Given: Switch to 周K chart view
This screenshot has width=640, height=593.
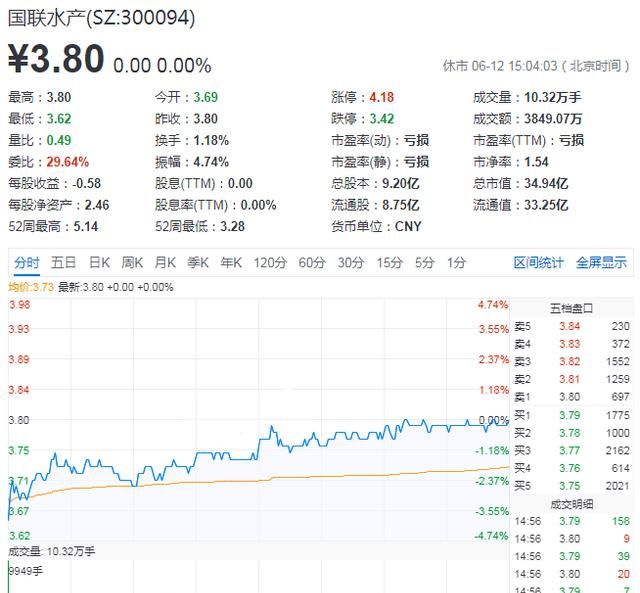Looking at the screenshot, I should coord(132,262).
